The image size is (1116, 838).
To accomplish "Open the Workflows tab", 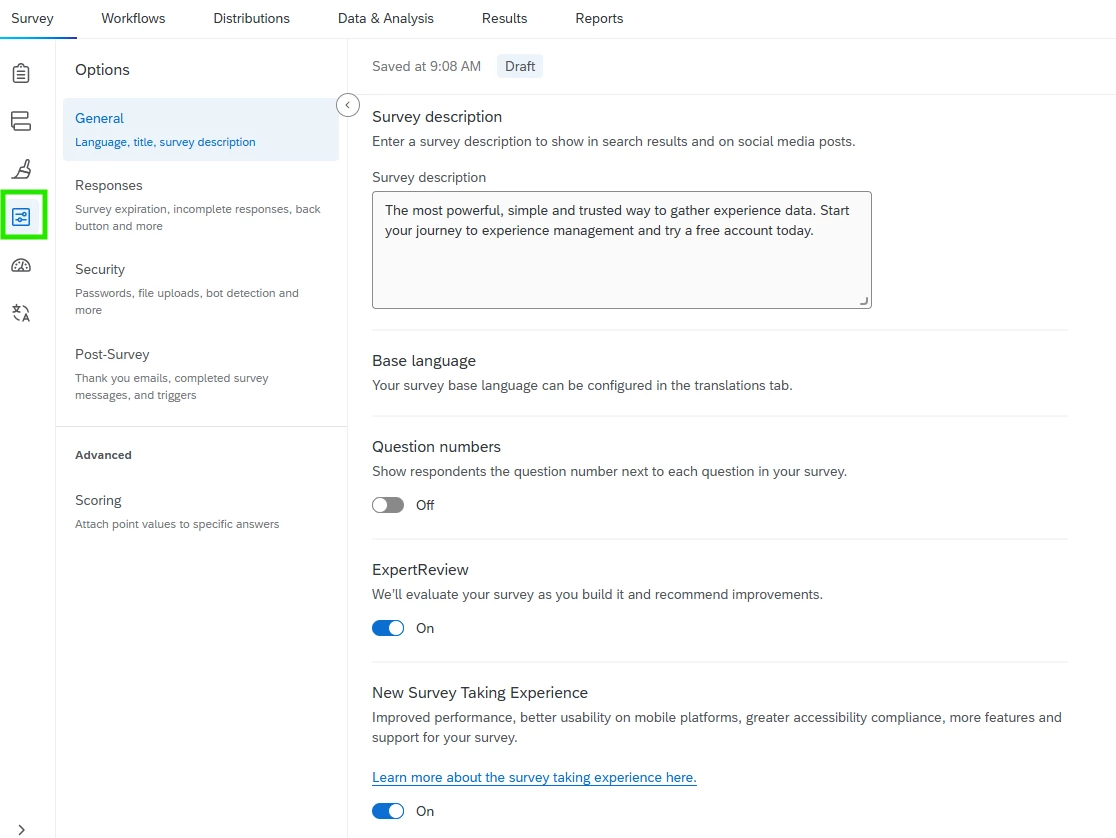I will click(133, 19).
